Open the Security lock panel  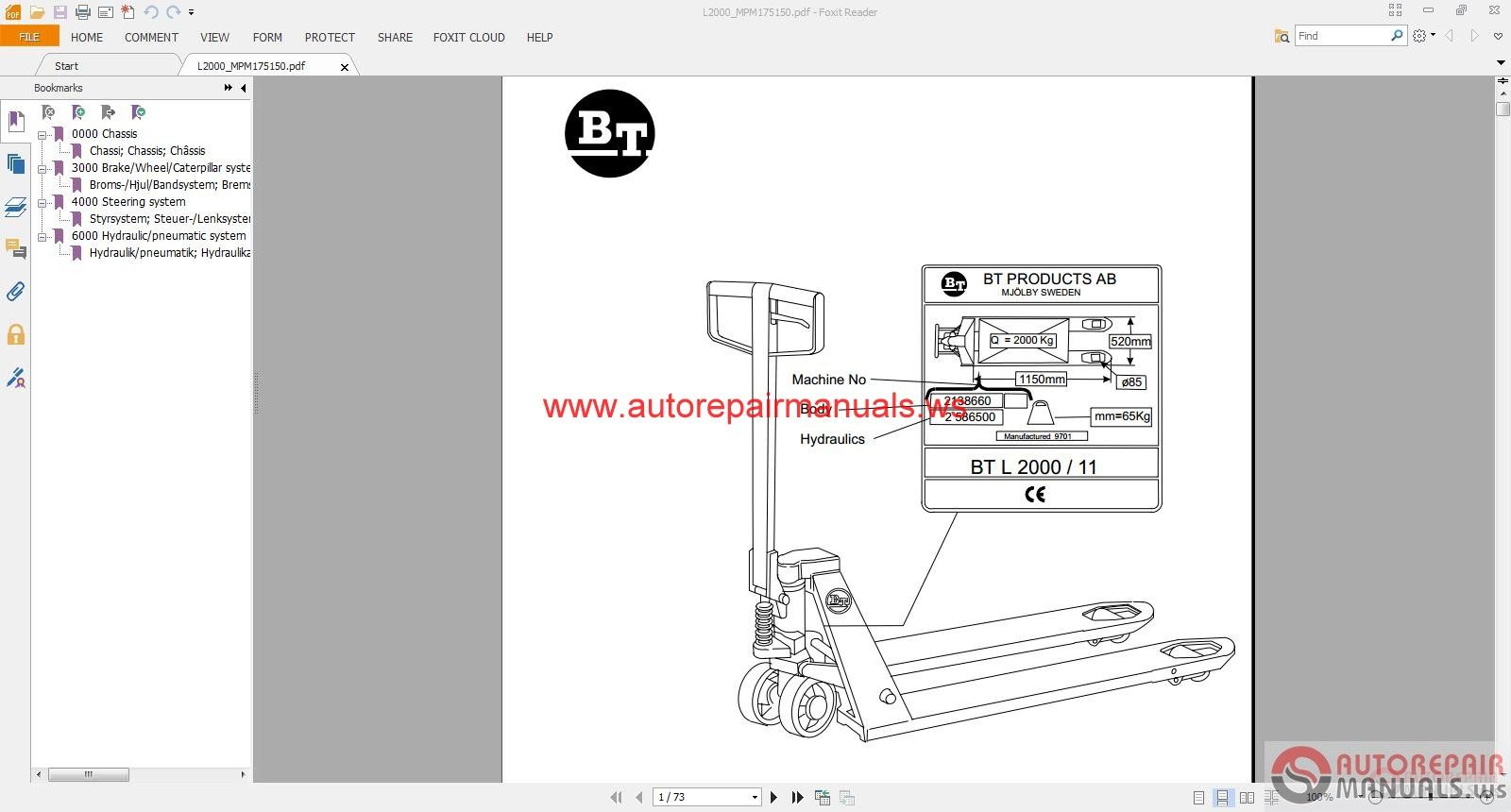15,334
